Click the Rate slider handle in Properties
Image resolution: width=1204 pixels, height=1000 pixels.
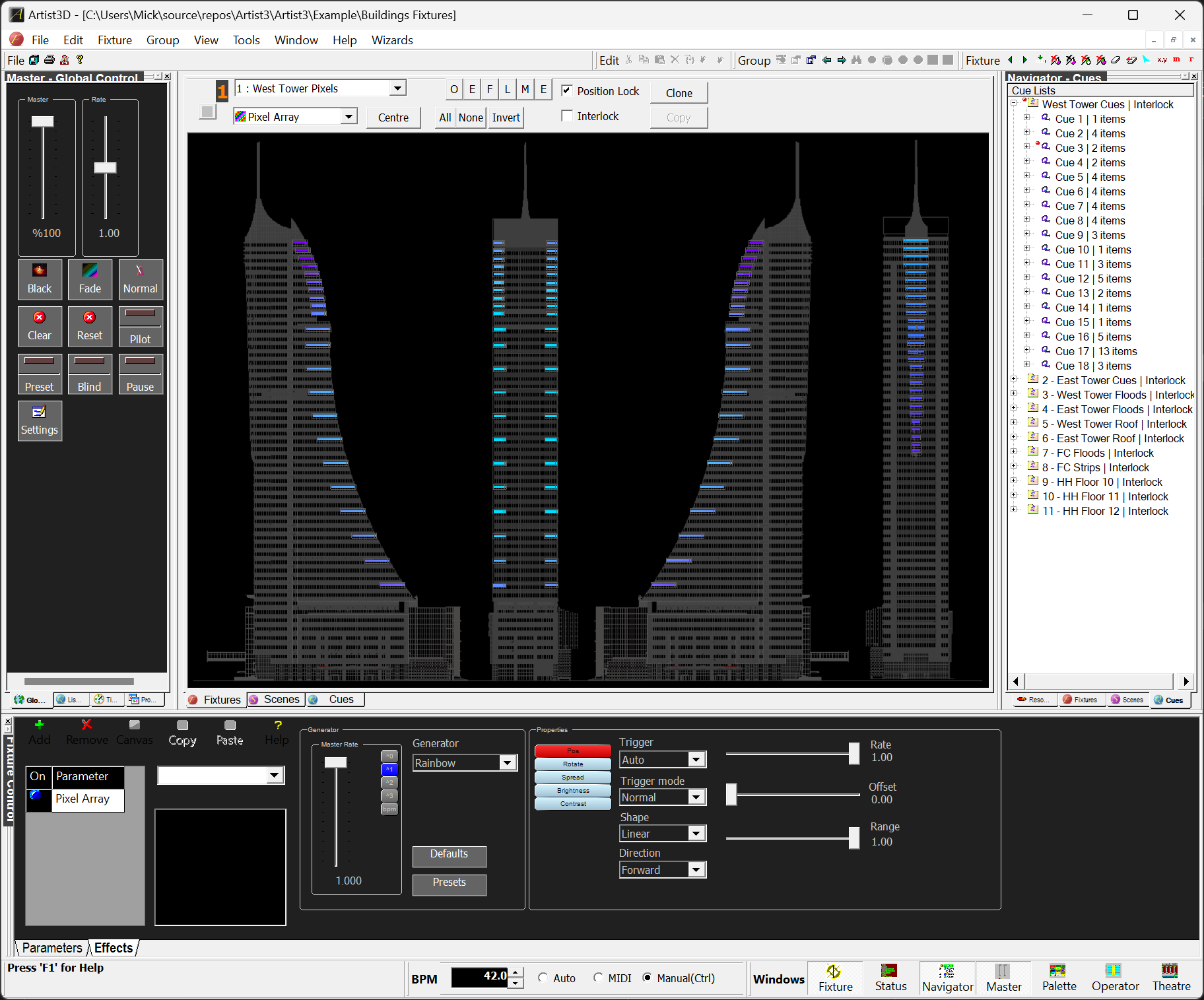pyautogui.click(x=853, y=753)
